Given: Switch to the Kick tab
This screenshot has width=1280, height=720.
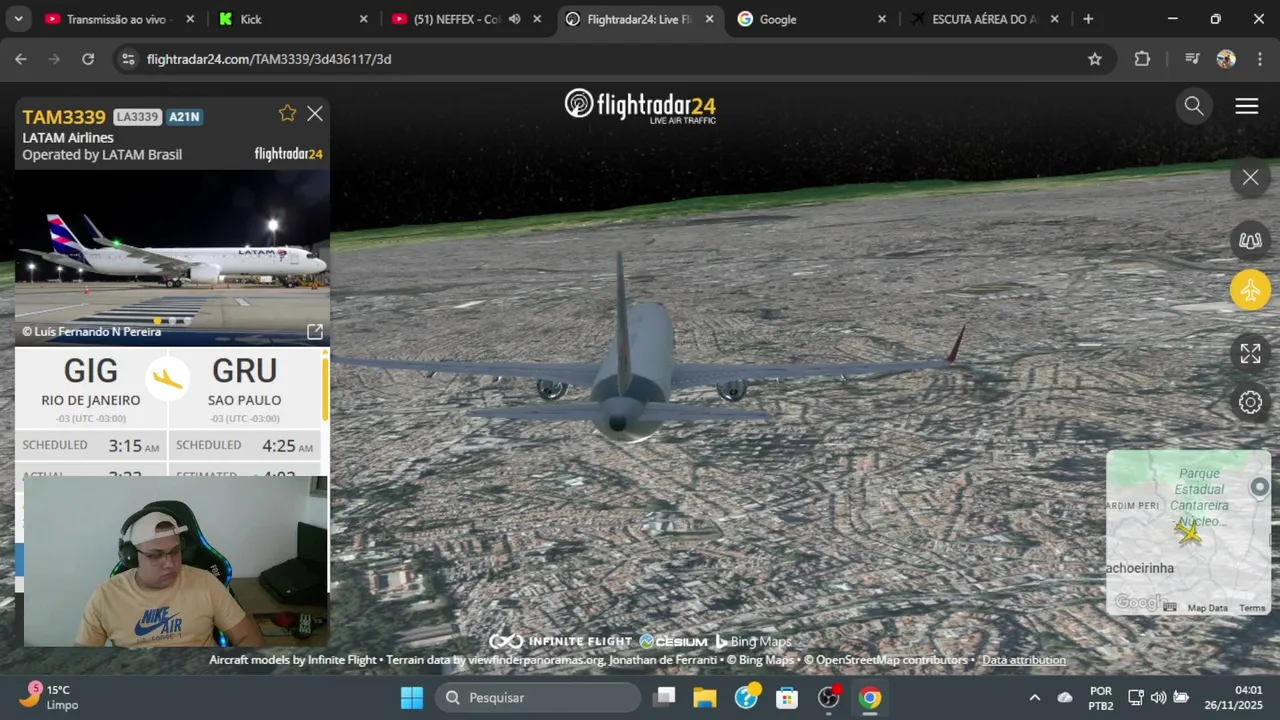Looking at the screenshot, I should tap(290, 19).
